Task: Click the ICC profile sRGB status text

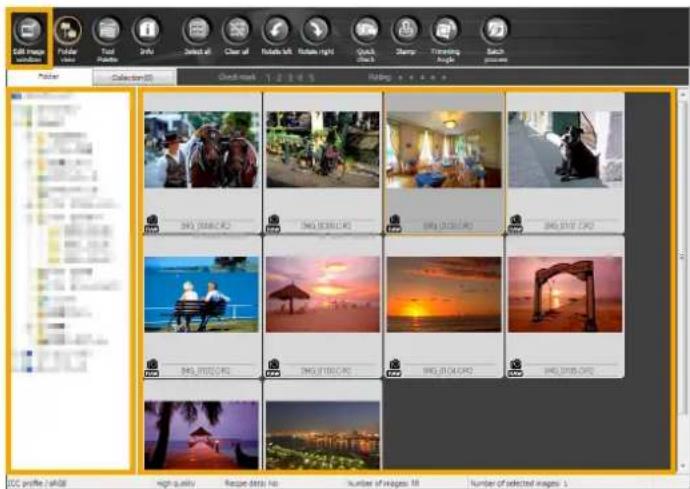Action: [x=37, y=483]
